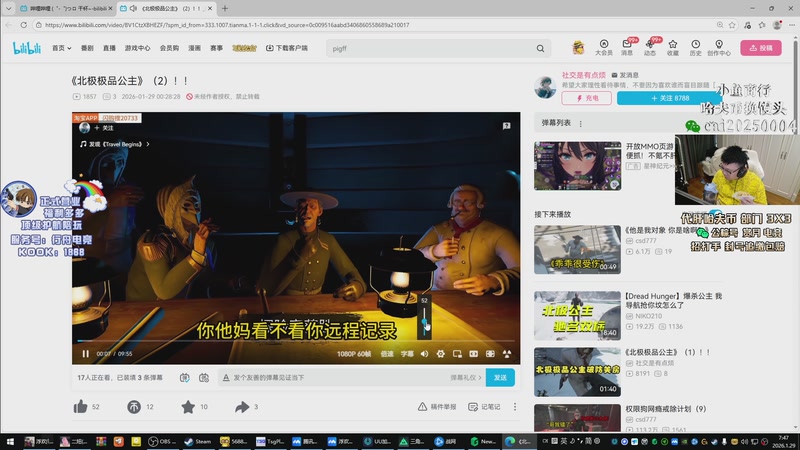The height and width of the screenshot is (450, 800).
Task: Open Steam from the taskbar
Action: coord(197,441)
